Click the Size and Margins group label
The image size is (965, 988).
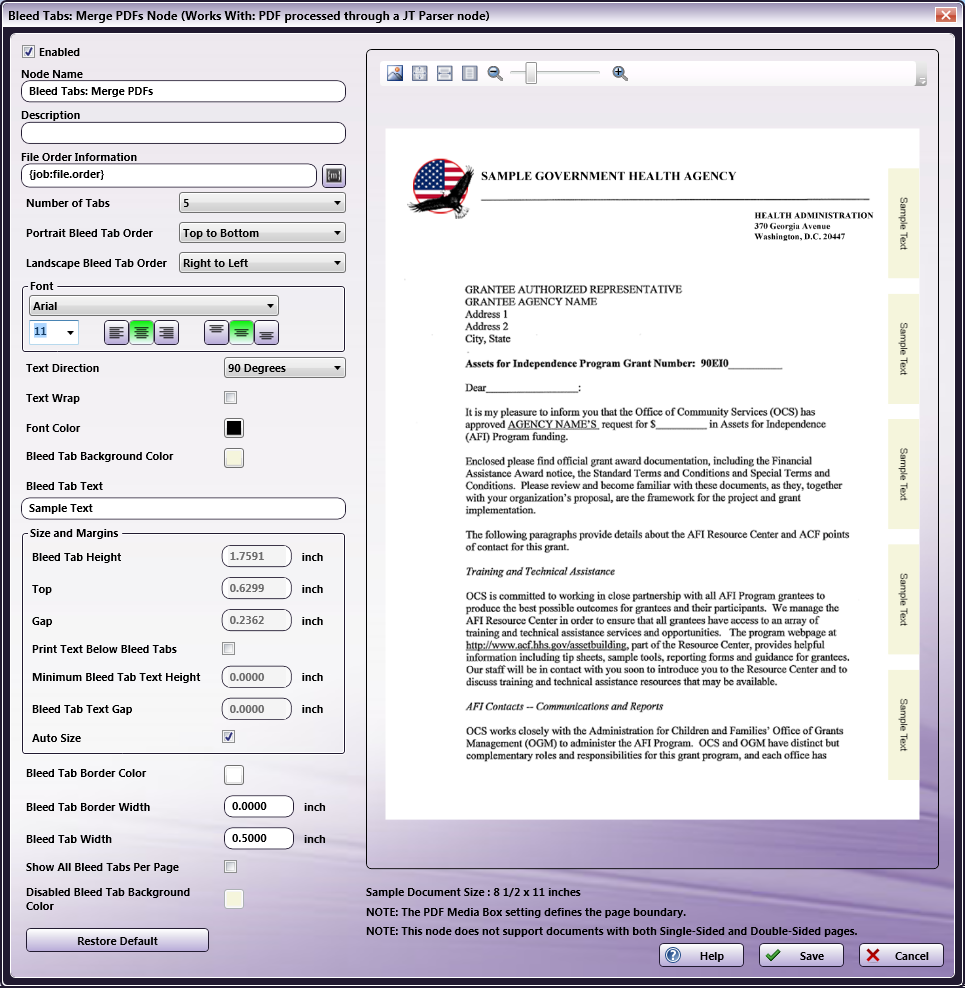tap(74, 533)
